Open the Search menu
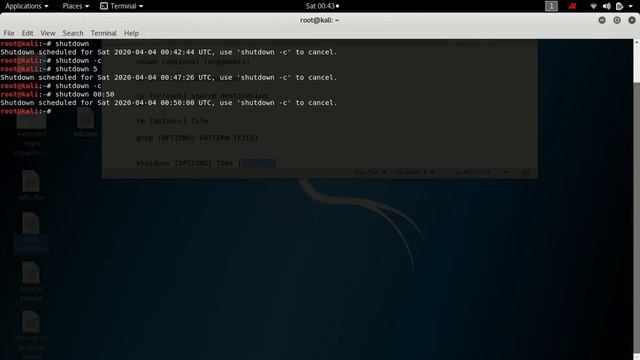The width and height of the screenshot is (640, 360). [x=73, y=33]
